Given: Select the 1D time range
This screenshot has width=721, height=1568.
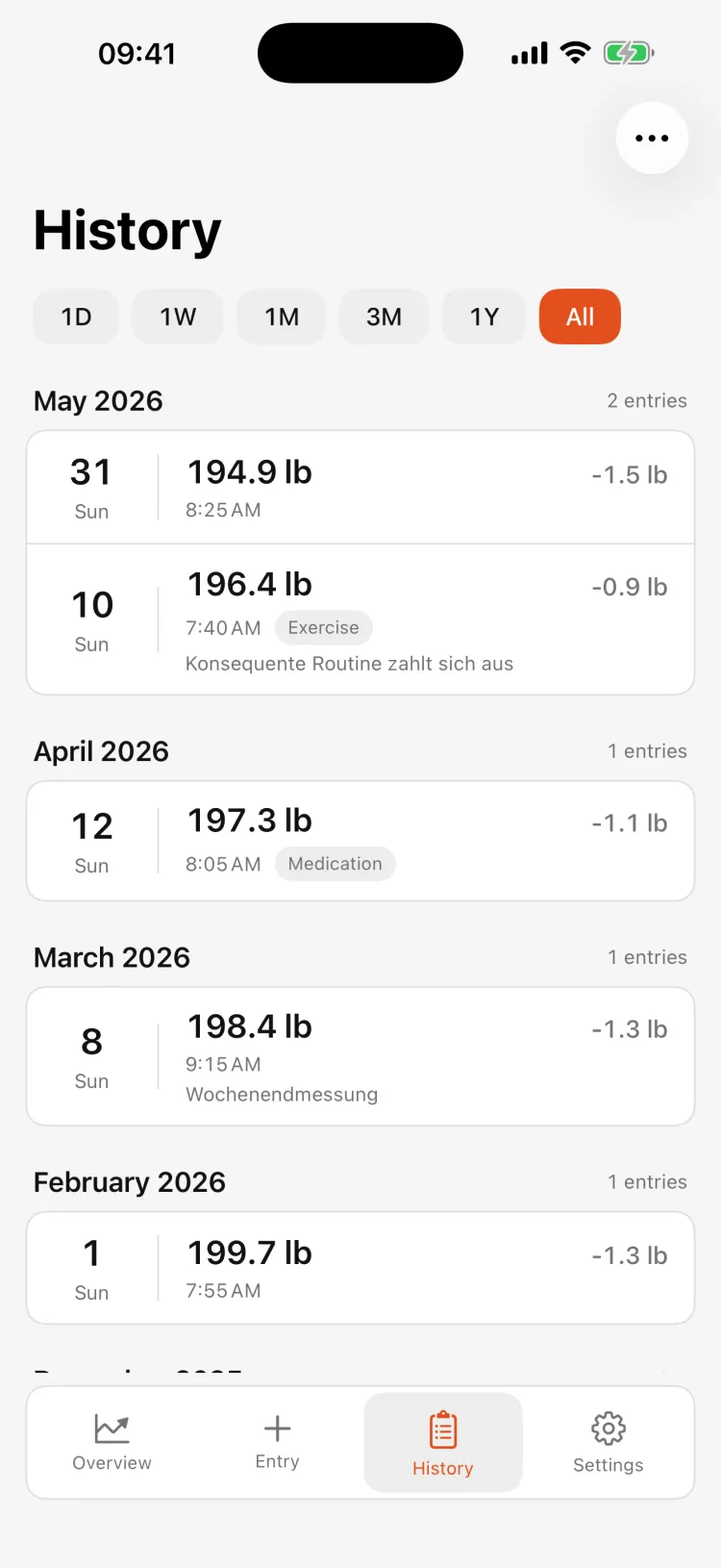Looking at the screenshot, I should [x=76, y=316].
